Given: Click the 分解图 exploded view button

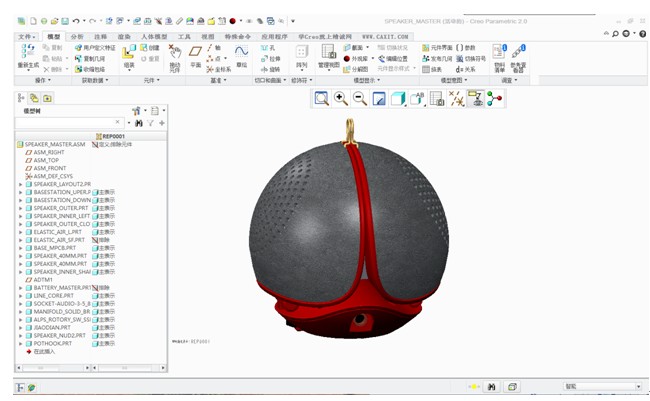Looking at the screenshot, I should [356, 69].
